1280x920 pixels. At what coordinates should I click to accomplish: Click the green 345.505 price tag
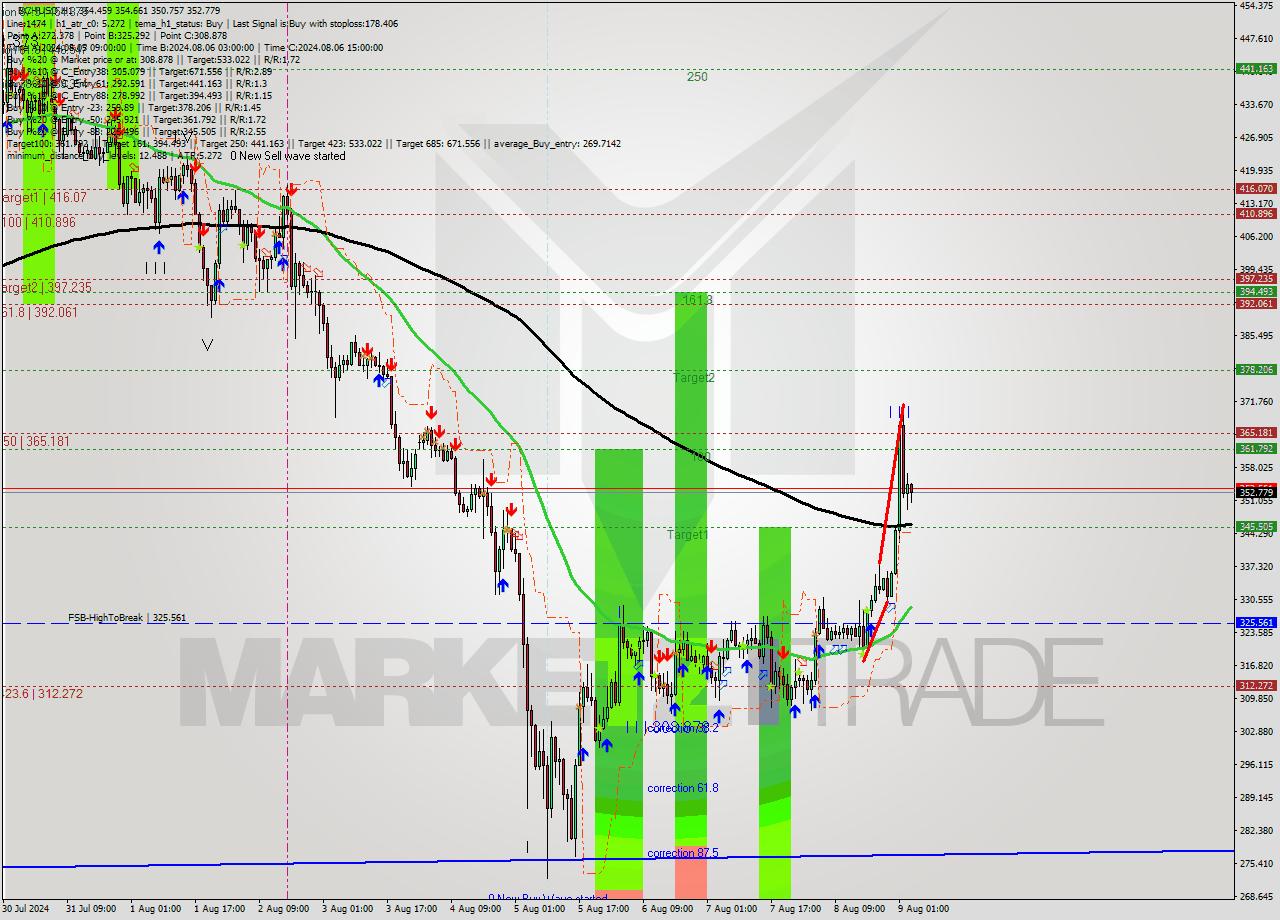(1256, 527)
